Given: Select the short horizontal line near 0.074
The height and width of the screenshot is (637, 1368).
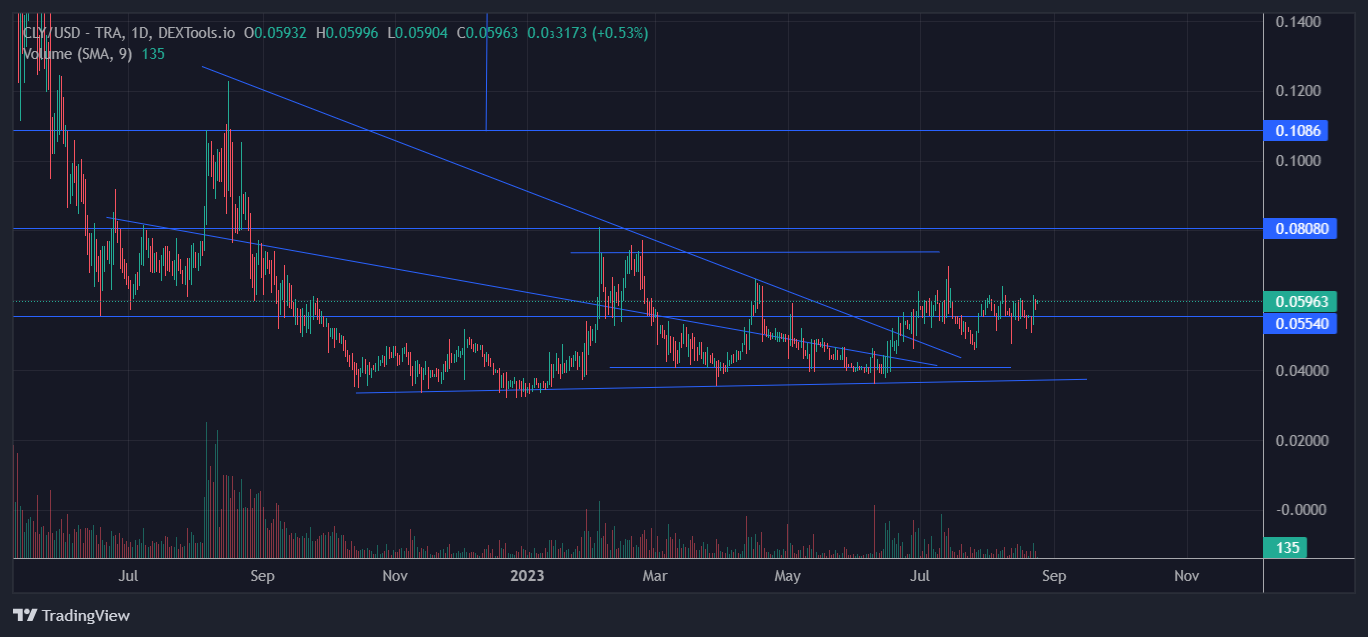Looking at the screenshot, I should [x=755, y=252].
